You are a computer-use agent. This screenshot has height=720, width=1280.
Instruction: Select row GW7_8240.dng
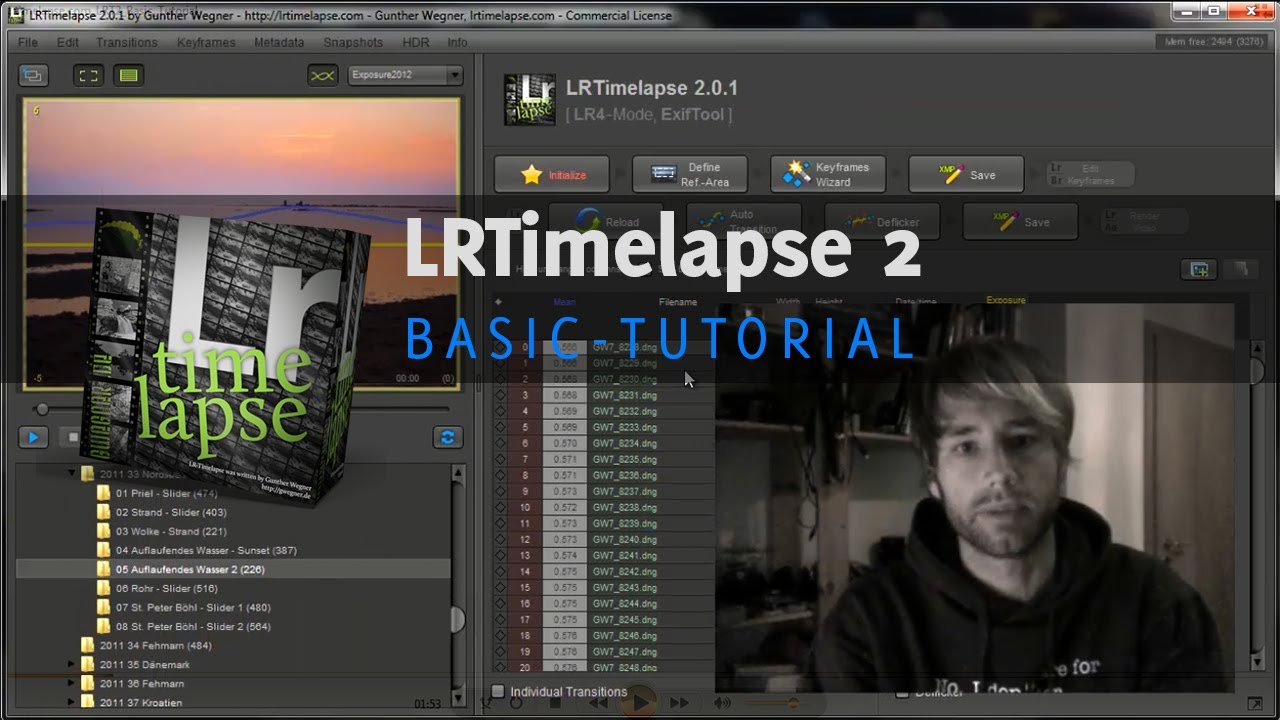(x=625, y=539)
